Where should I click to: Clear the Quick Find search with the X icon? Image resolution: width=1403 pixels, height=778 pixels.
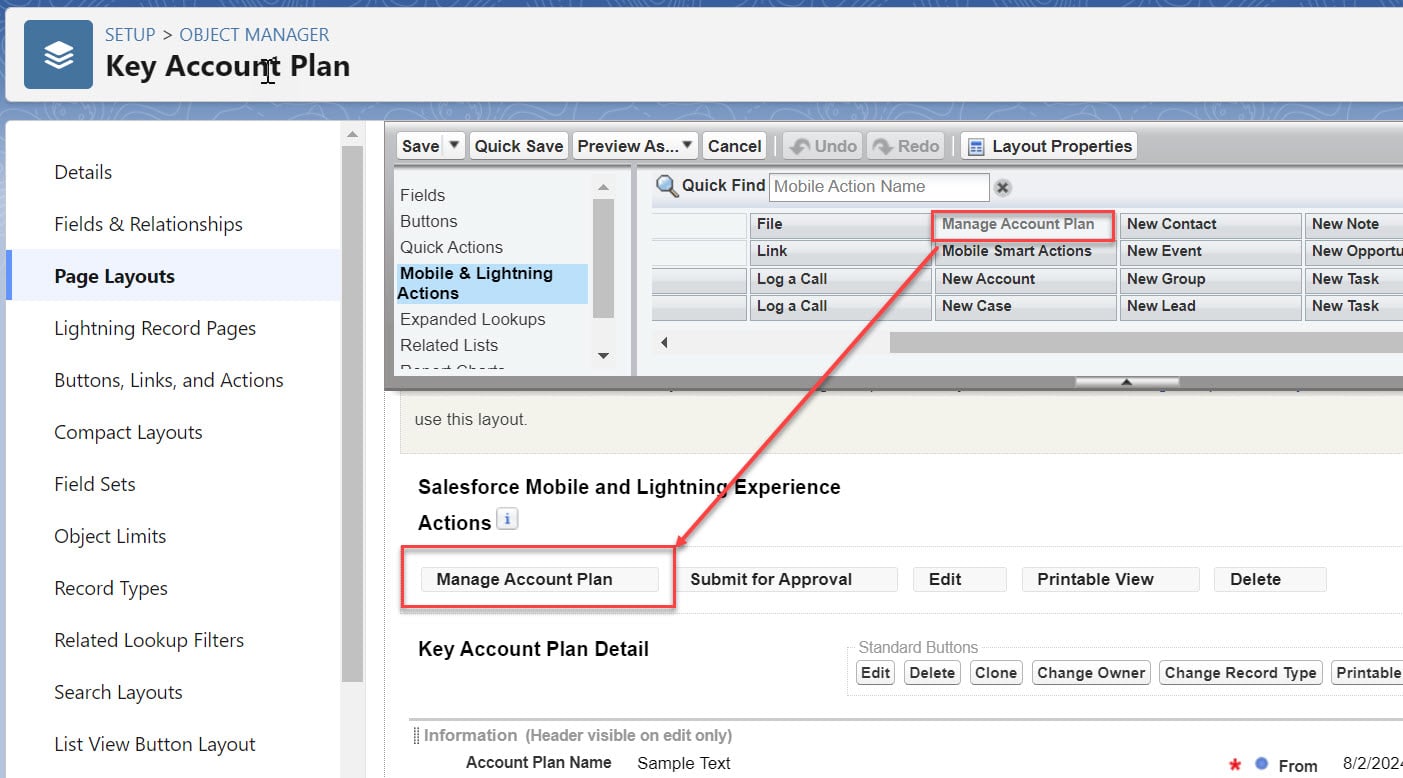tap(1002, 186)
